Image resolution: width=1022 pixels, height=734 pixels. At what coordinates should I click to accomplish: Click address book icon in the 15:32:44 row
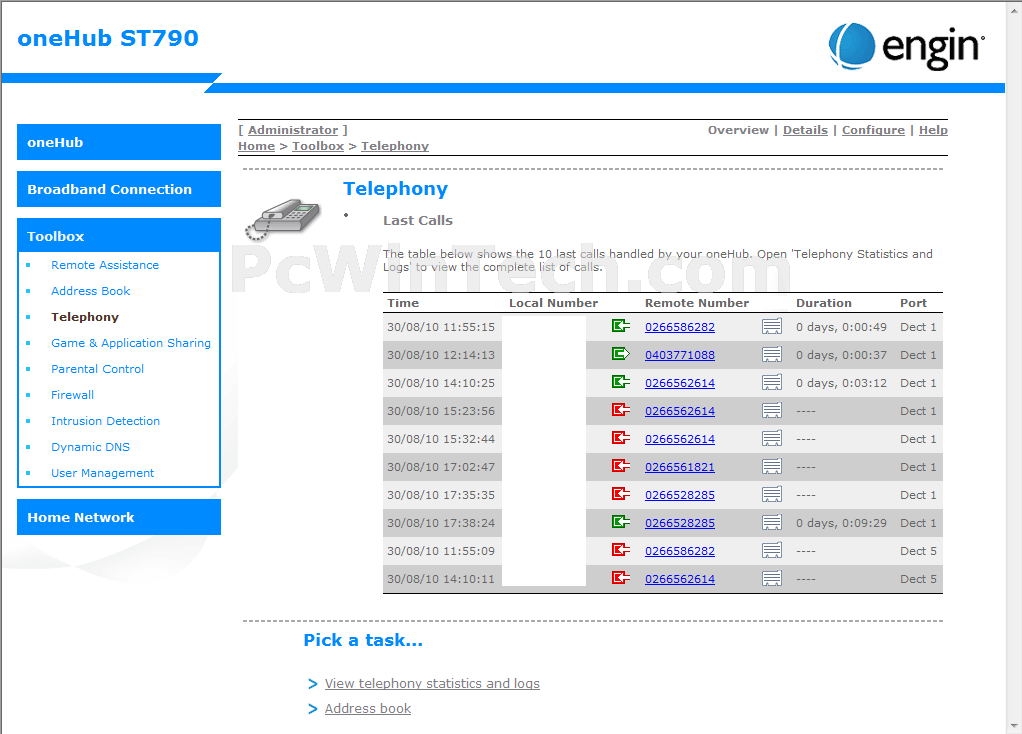click(772, 439)
